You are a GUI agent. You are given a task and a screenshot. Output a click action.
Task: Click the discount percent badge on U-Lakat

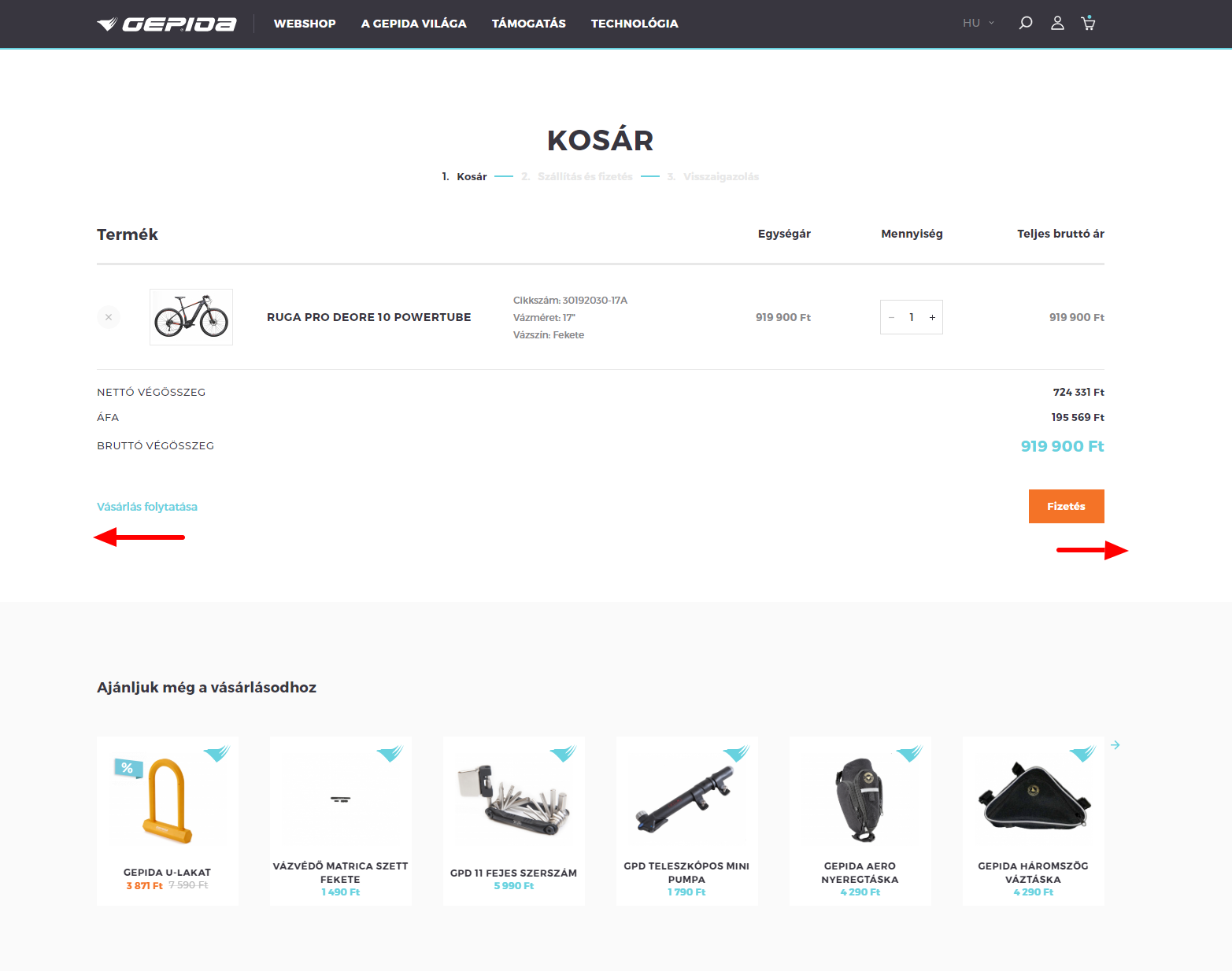click(x=128, y=768)
